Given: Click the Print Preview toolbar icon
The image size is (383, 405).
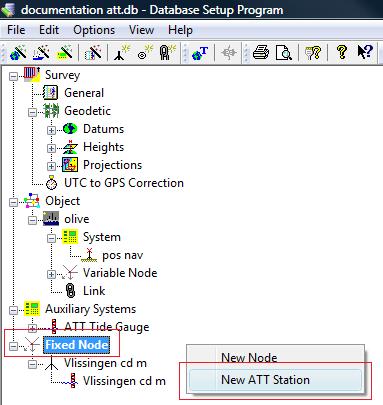Looking at the screenshot, I should 284,53.
